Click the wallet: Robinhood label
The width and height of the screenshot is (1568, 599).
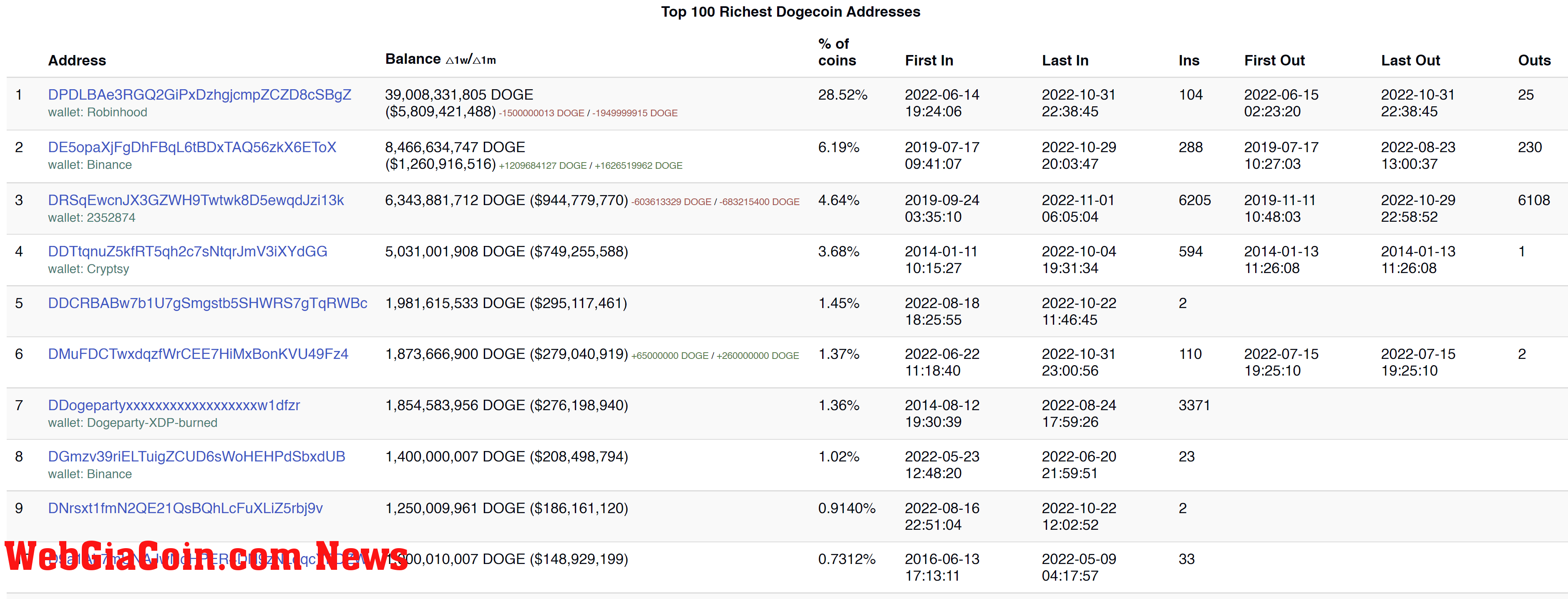(x=97, y=113)
